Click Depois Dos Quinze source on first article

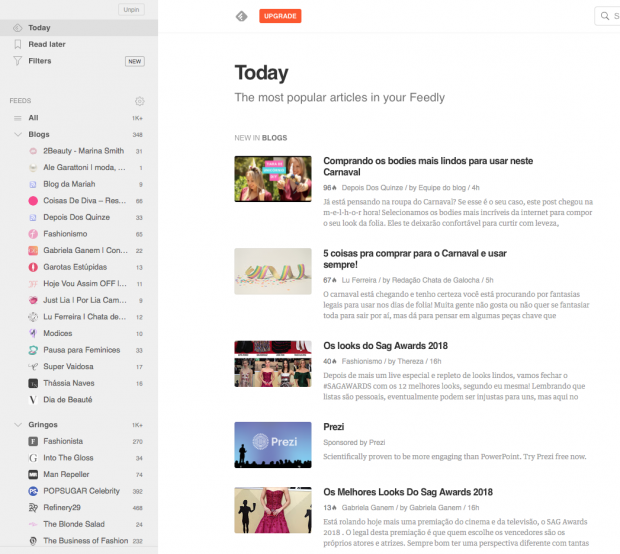[x=372, y=188]
